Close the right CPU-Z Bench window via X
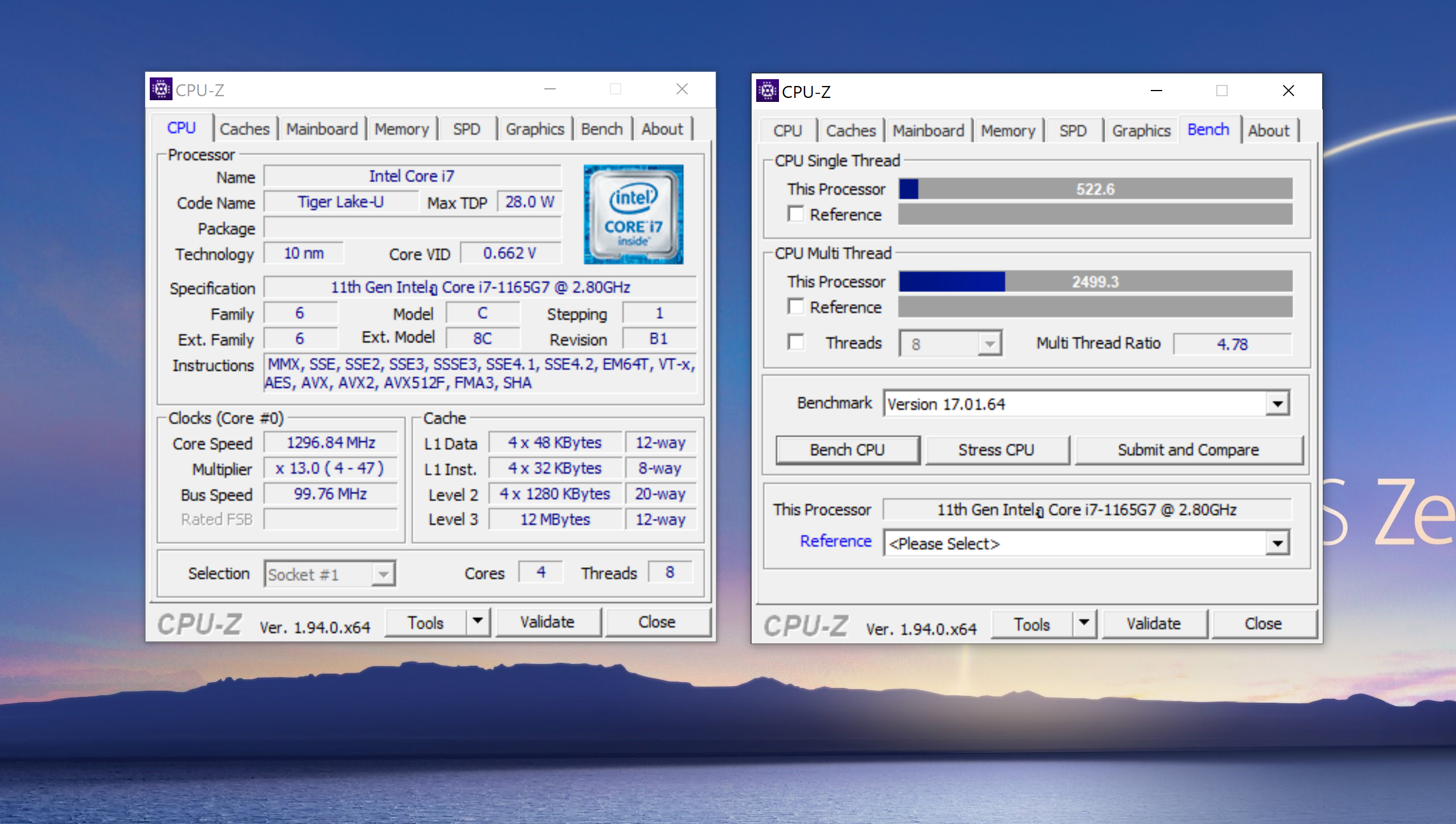The height and width of the screenshot is (824, 1456). pos(1288,91)
